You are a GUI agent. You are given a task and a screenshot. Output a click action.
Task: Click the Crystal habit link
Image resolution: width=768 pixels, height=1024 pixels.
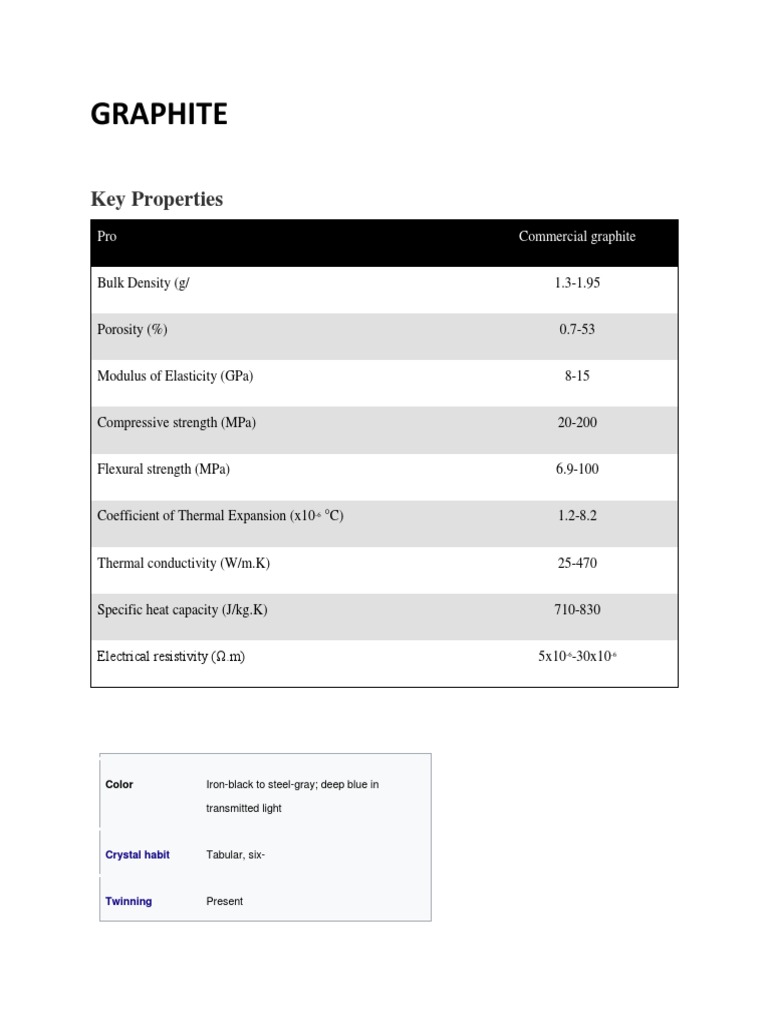(x=137, y=855)
